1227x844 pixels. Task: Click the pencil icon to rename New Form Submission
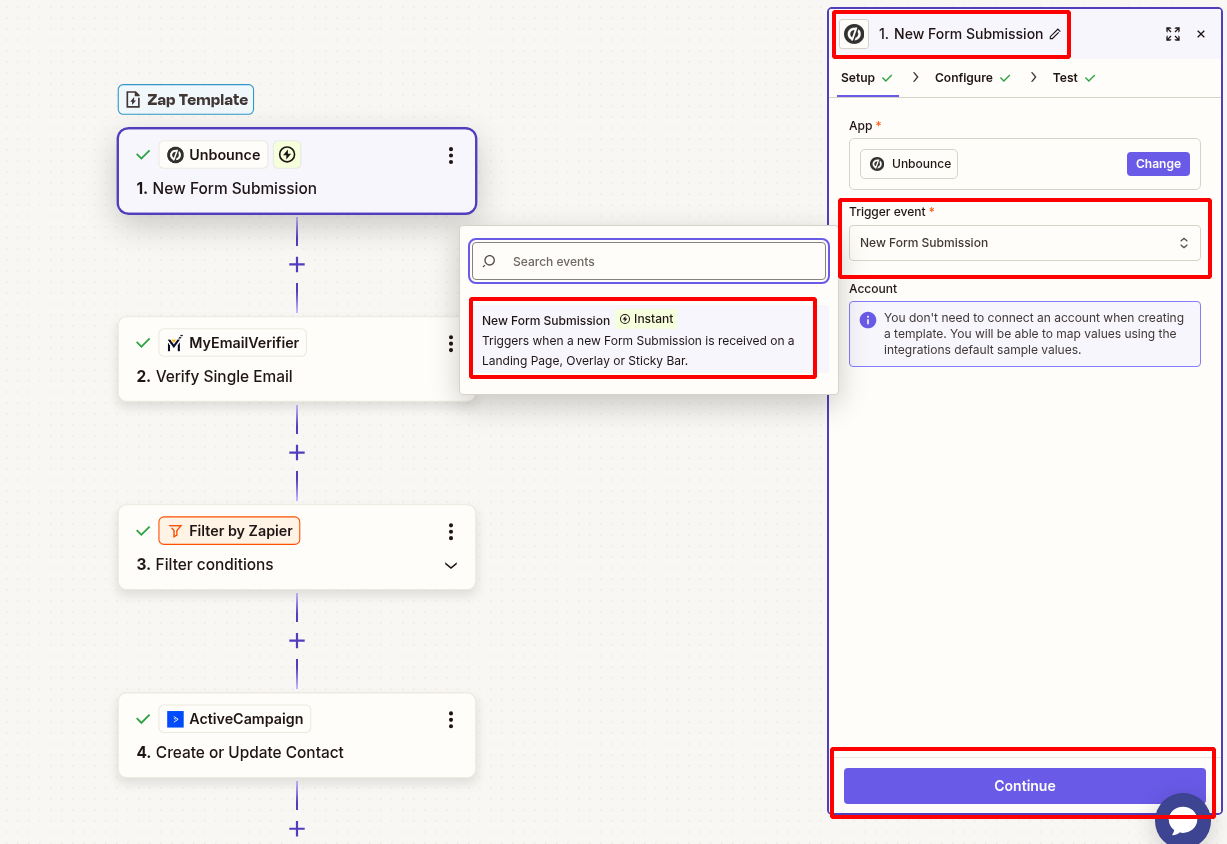tap(1057, 33)
